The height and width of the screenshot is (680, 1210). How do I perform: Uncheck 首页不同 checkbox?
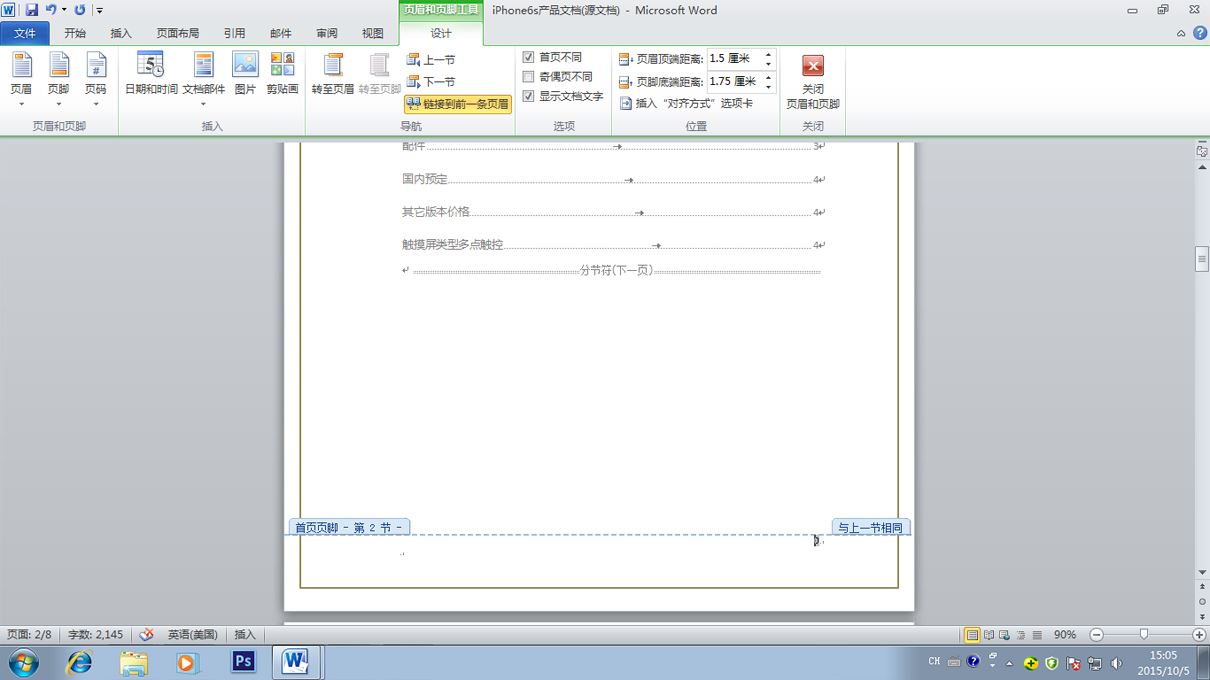529,57
